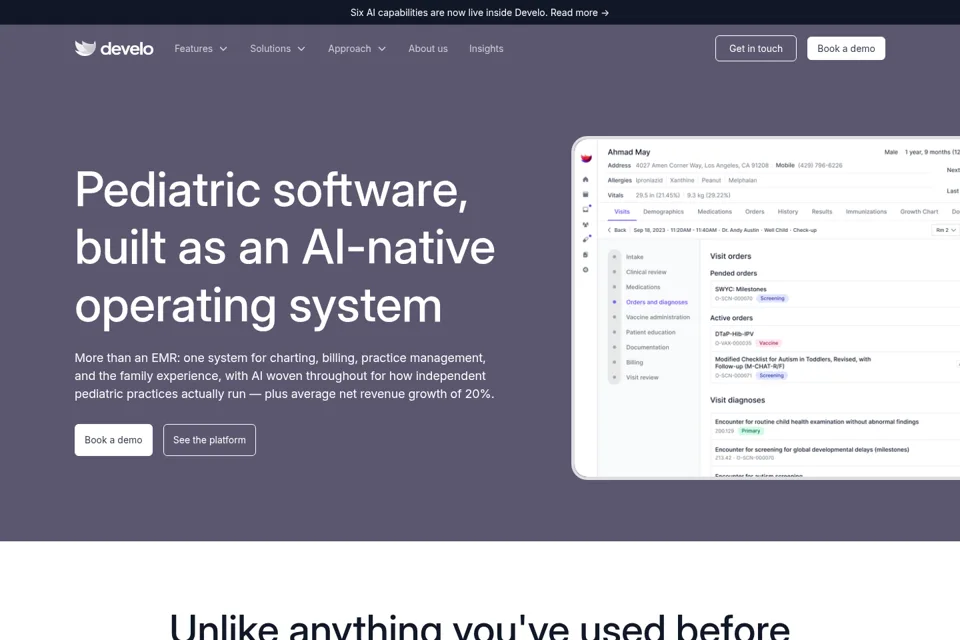Select the Intake visit step
The width and height of the screenshot is (960, 640).
634,257
